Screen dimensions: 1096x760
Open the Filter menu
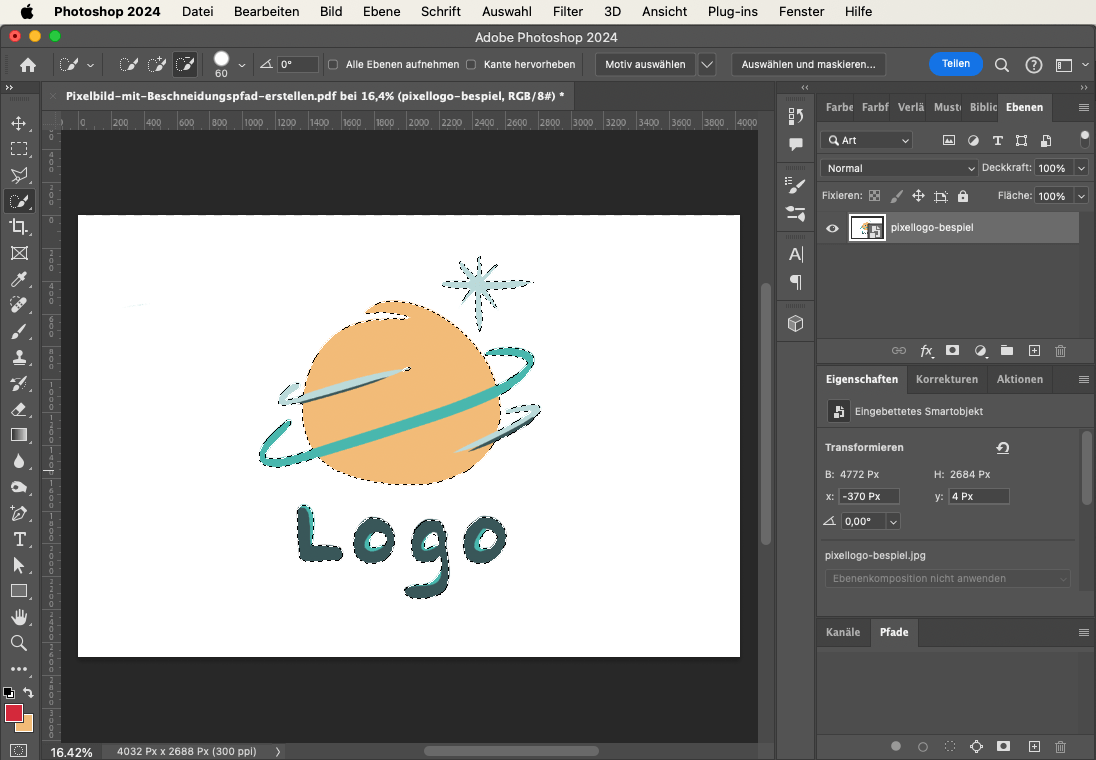(x=568, y=11)
